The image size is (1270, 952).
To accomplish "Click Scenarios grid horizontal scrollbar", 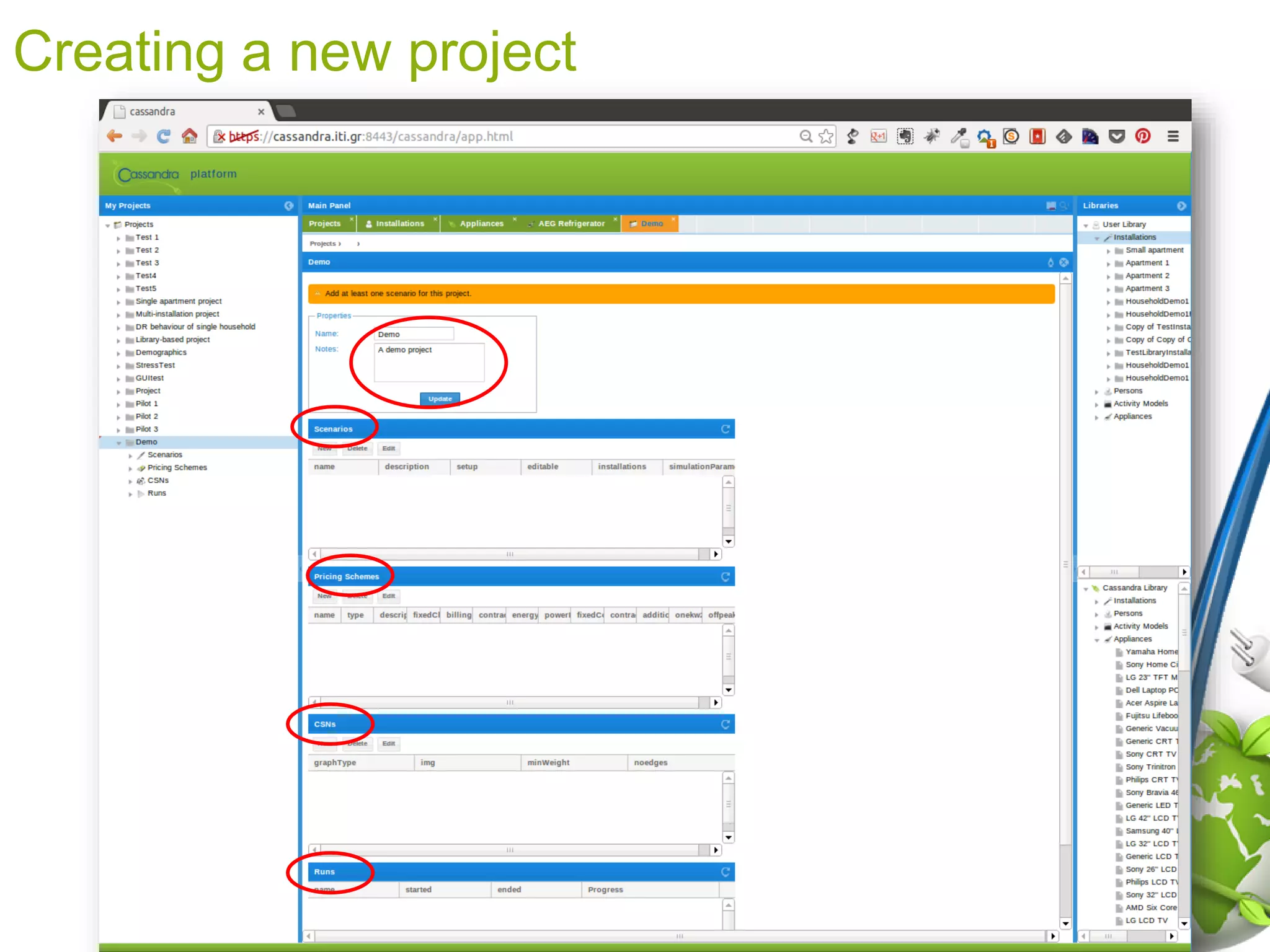I will [515, 554].
